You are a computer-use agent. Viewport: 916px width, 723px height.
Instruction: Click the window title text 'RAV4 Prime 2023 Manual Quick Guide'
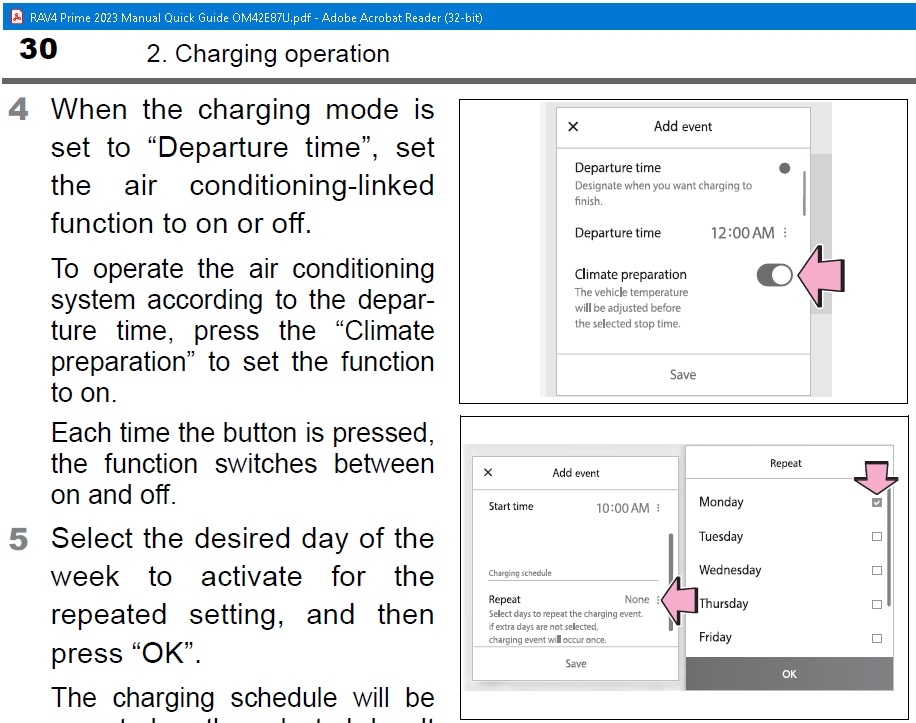(x=130, y=18)
